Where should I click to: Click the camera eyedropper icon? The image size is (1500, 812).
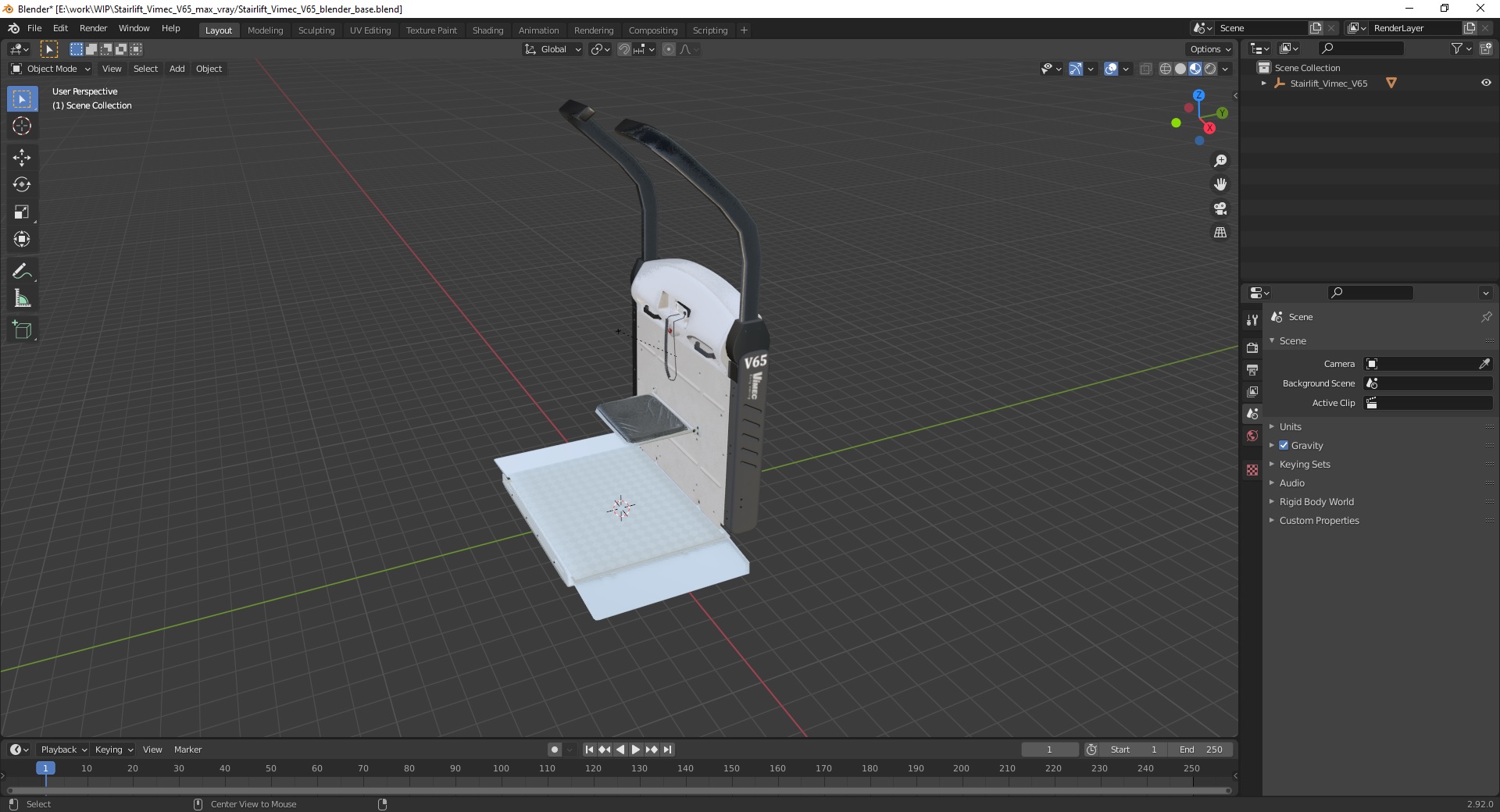[x=1484, y=364]
